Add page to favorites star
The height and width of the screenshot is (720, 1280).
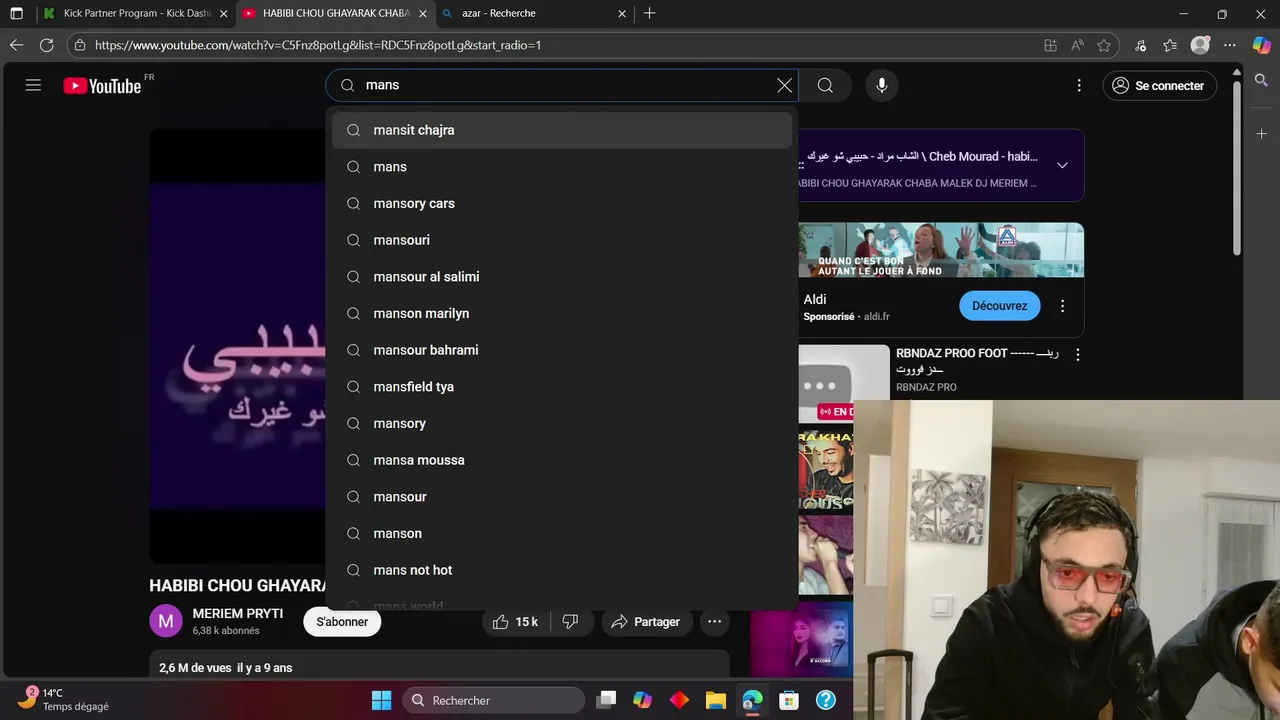coord(1104,45)
